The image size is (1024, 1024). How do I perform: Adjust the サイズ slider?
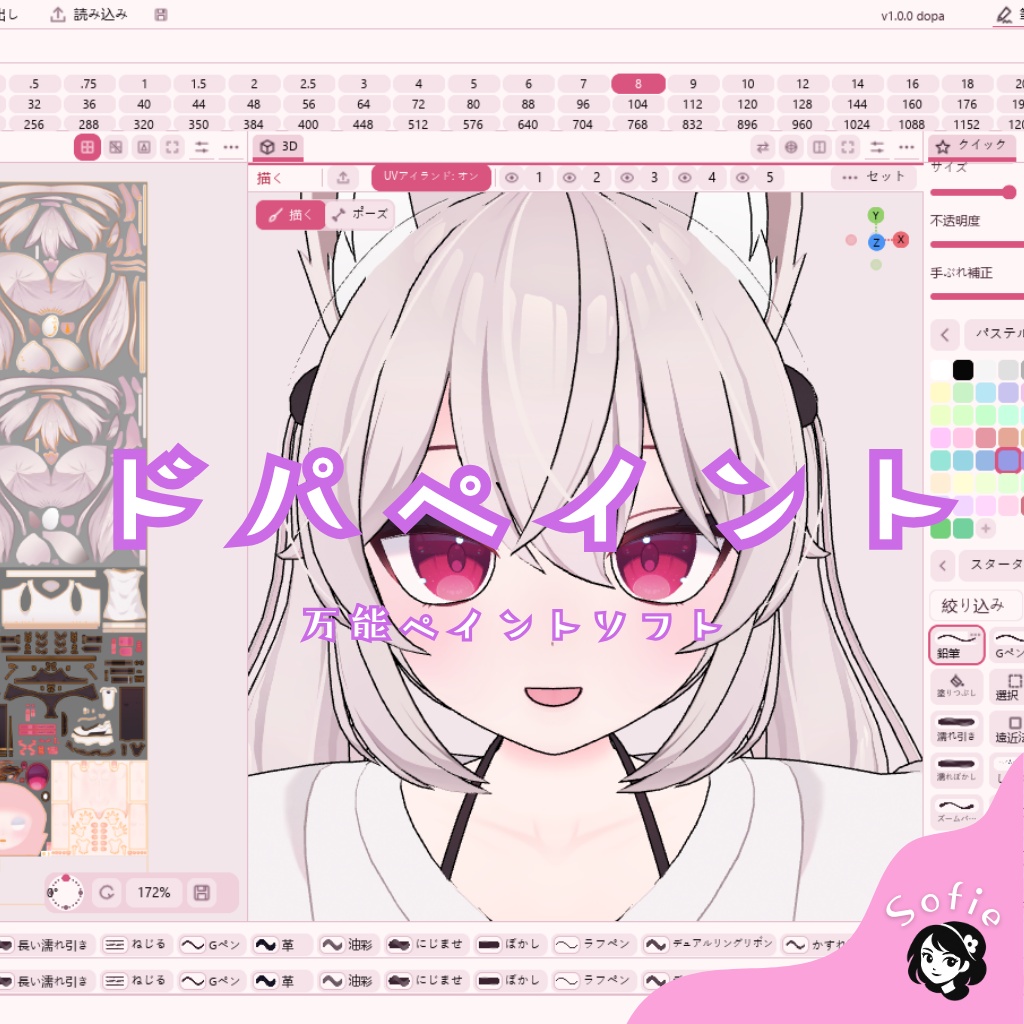(976, 192)
